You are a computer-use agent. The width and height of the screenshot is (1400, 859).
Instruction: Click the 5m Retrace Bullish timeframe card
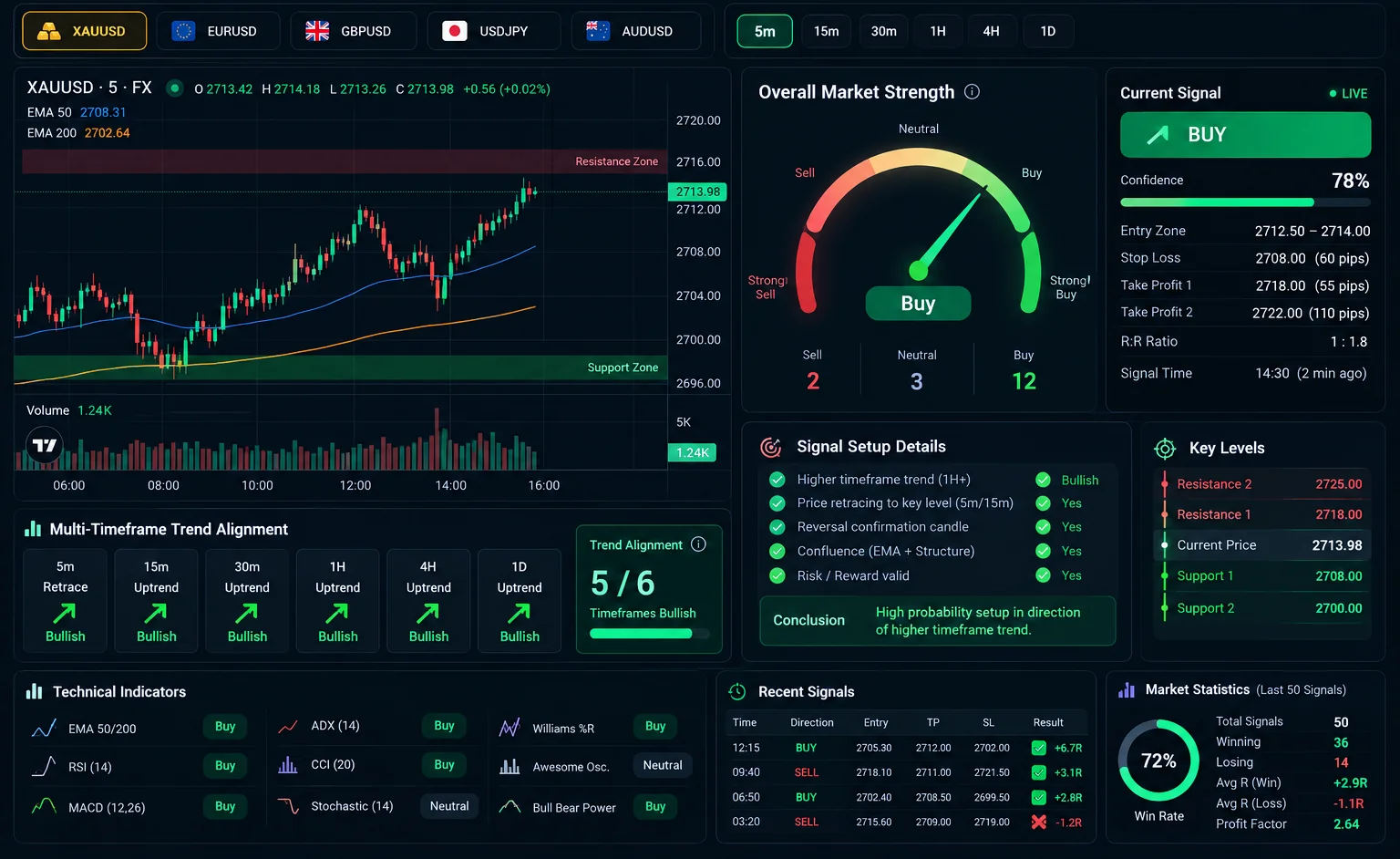(x=66, y=601)
